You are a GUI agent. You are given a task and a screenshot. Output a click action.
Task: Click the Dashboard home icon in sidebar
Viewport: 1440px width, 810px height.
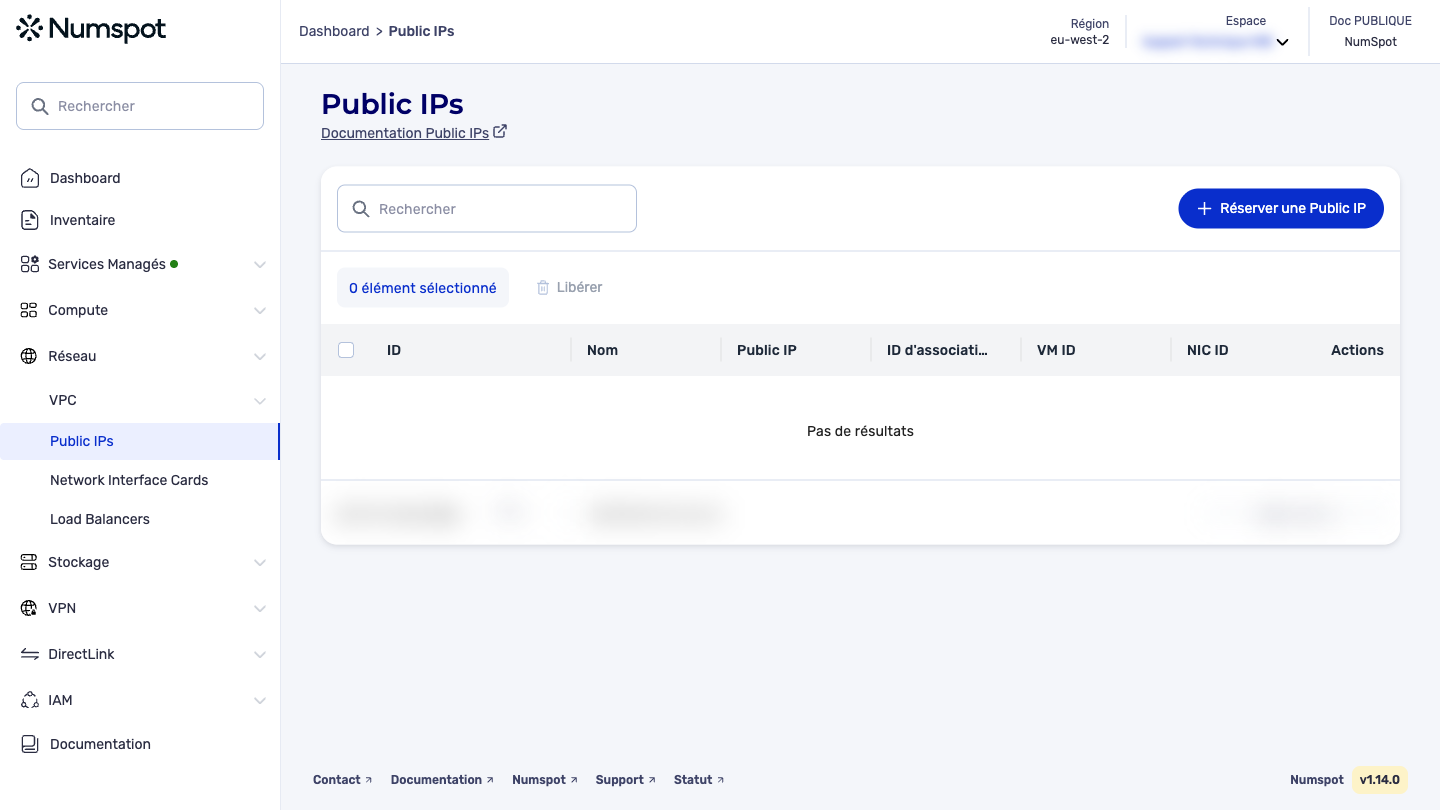[x=30, y=178]
